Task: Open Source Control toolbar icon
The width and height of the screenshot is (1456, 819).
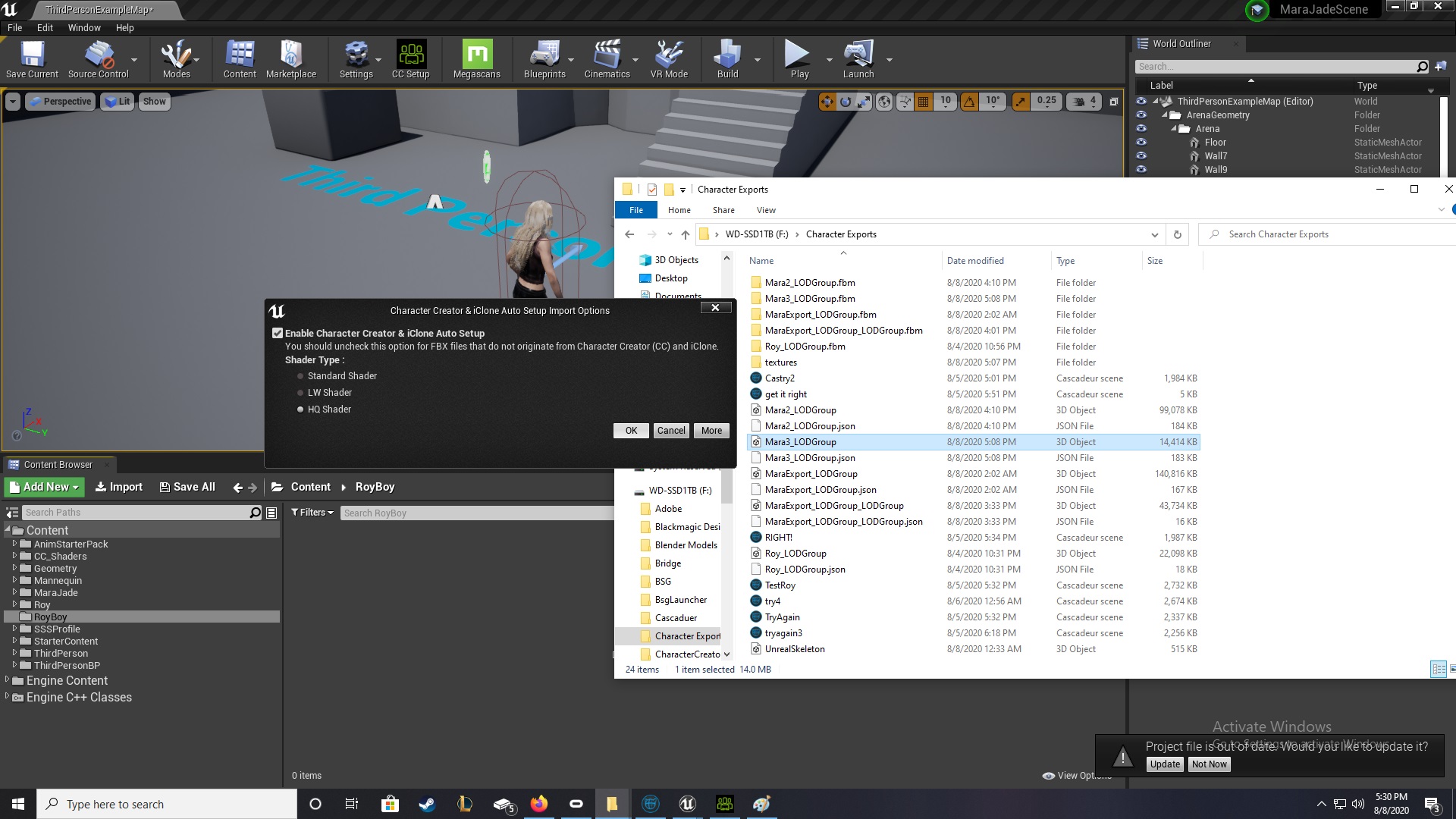Action: click(99, 59)
